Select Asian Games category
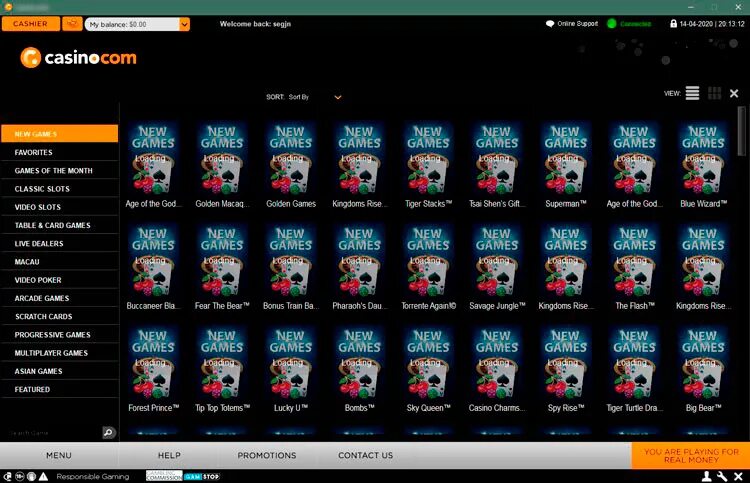 point(60,371)
